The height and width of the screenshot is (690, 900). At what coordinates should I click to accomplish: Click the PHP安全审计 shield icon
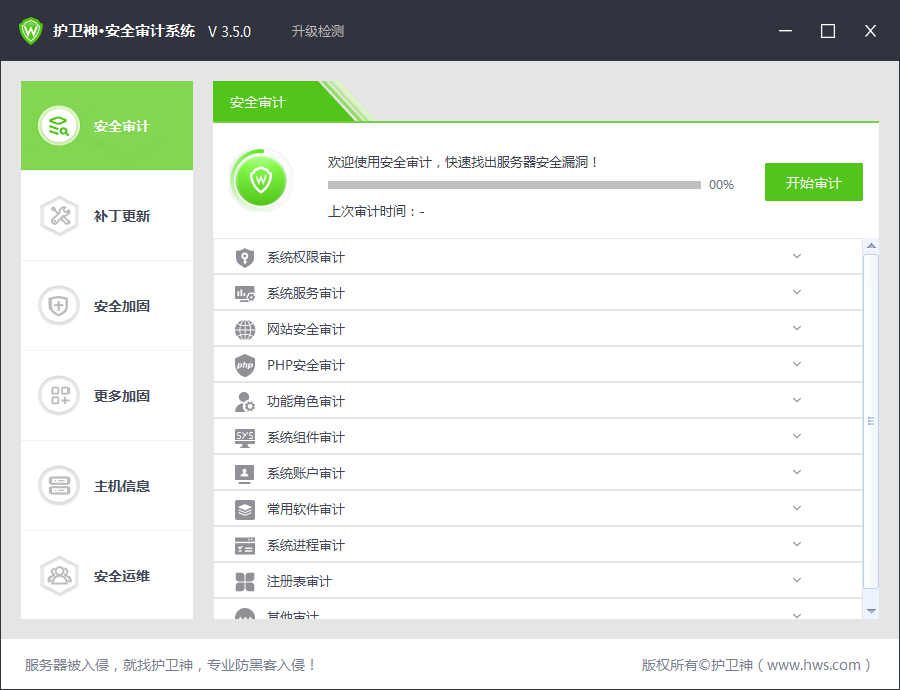(x=245, y=366)
